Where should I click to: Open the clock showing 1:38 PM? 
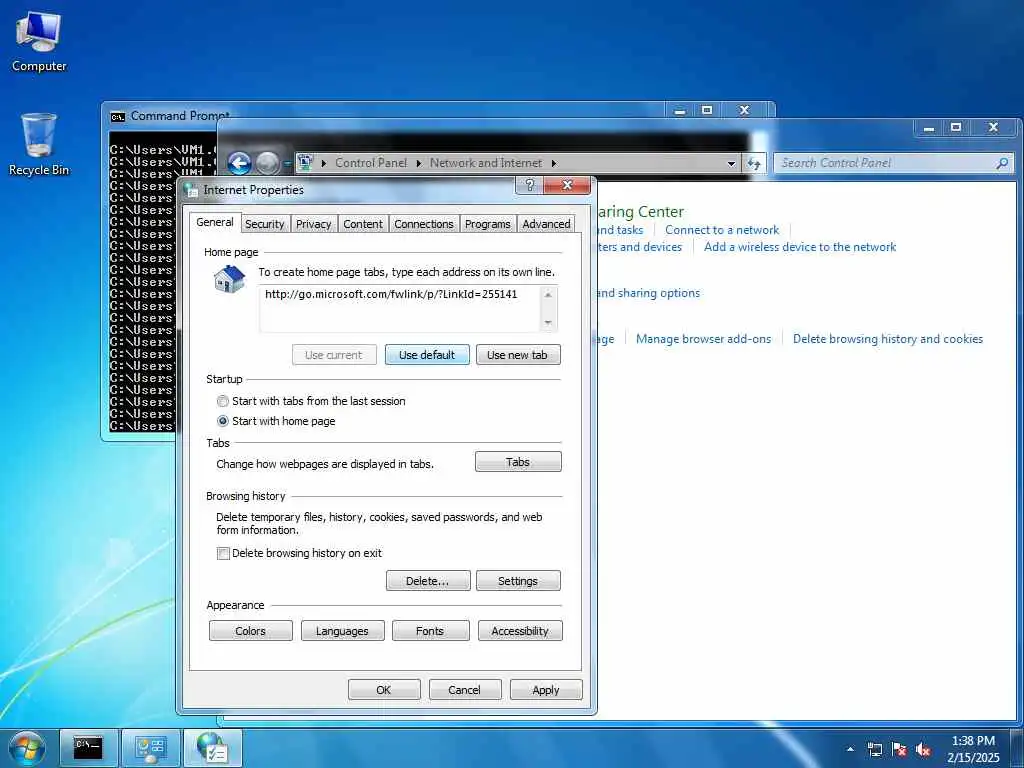point(973,749)
